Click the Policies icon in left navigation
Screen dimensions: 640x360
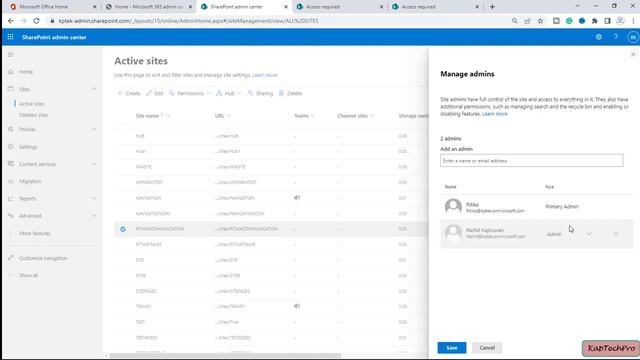tap(11, 129)
